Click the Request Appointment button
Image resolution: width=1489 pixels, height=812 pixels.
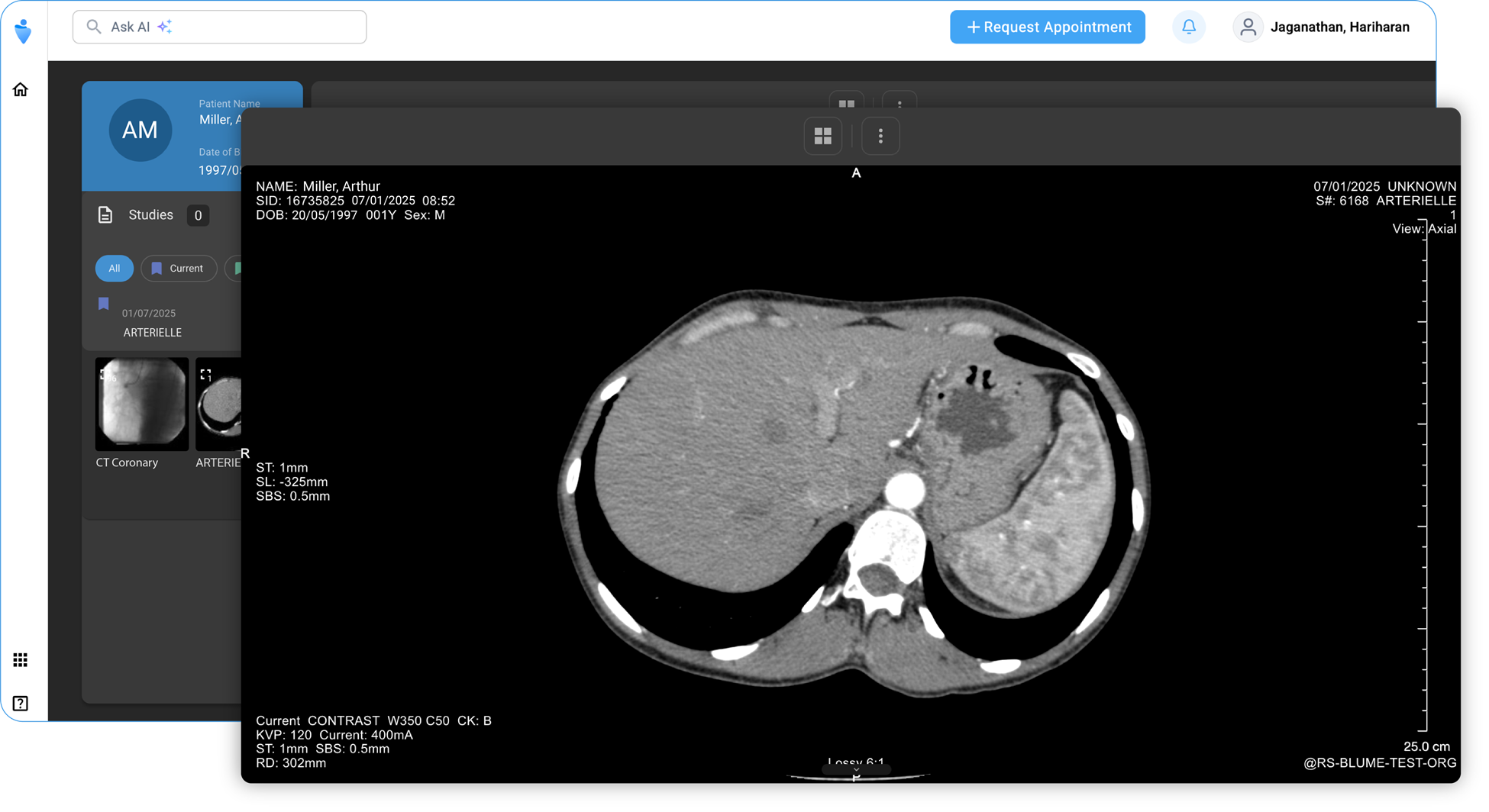1047,27
